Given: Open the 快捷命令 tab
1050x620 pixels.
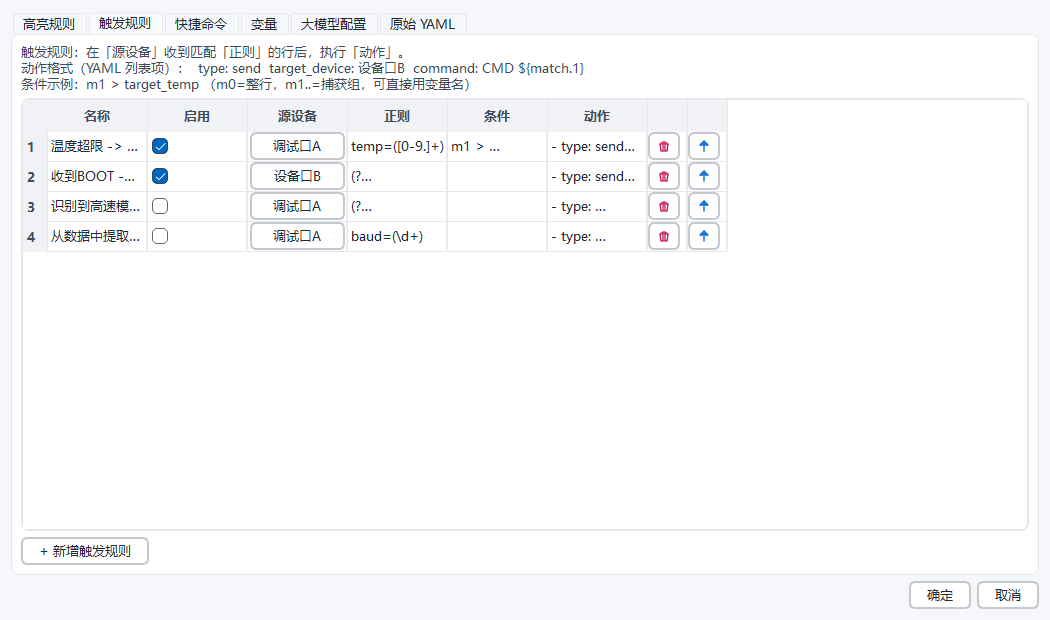Looking at the screenshot, I should pyautogui.click(x=201, y=24).
